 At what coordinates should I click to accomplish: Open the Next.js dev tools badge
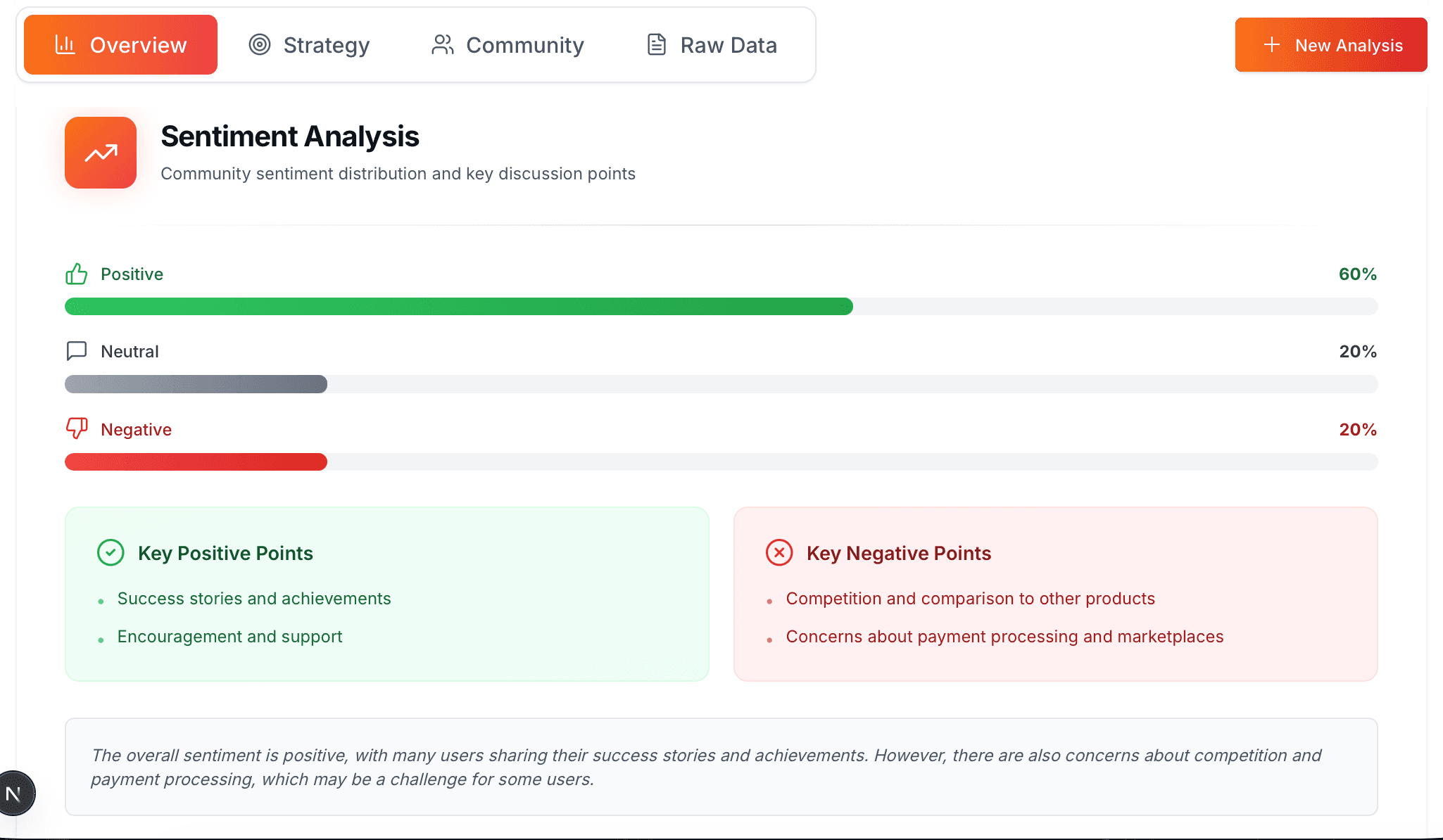(x=14, y=794)
